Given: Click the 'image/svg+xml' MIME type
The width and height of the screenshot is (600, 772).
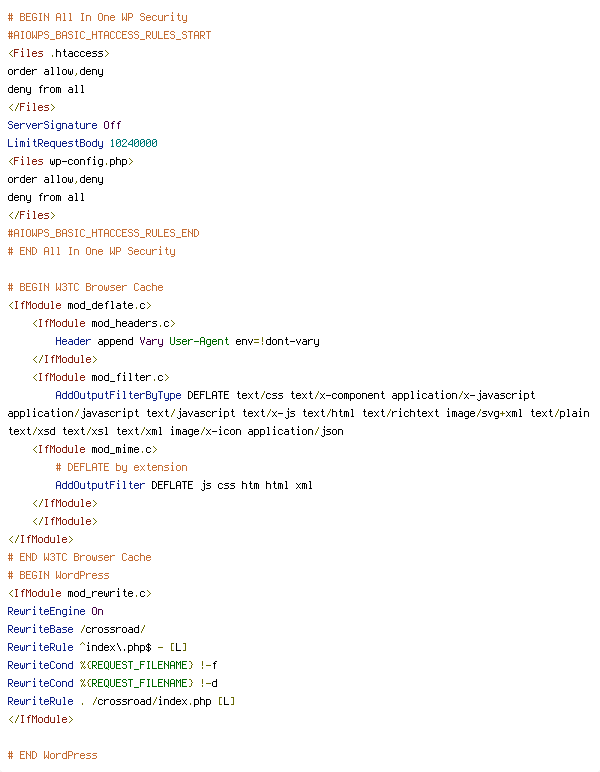Looking at the screenshot, I should coord(484,414).
